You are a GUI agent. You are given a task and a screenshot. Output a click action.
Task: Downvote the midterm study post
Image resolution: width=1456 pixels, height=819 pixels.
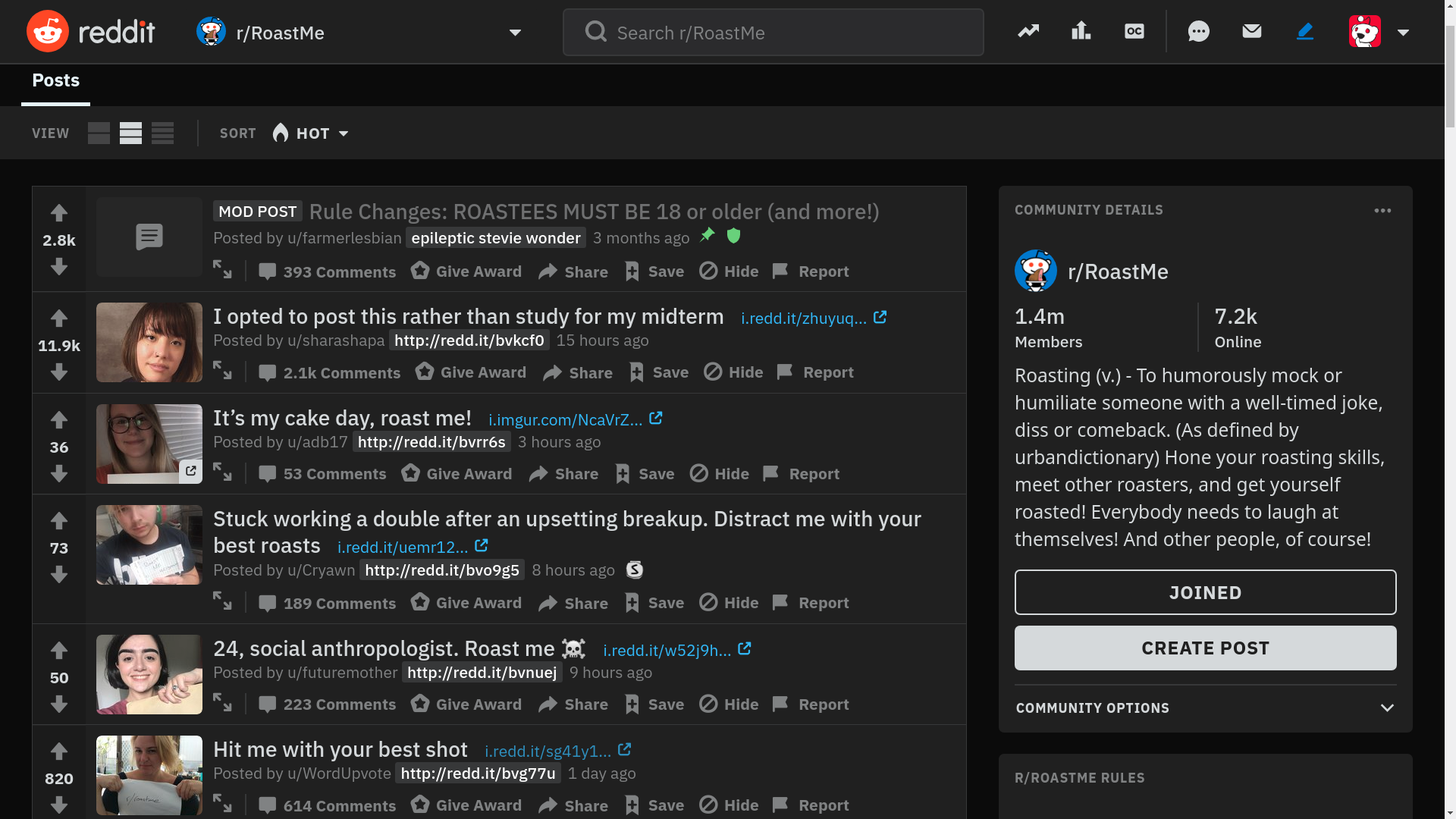point(59,372)
